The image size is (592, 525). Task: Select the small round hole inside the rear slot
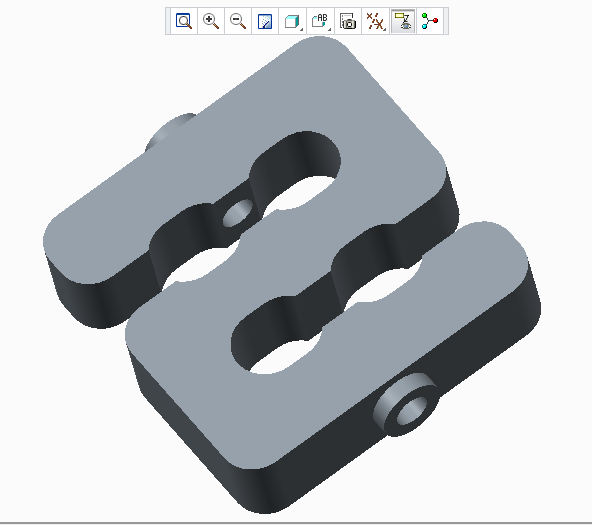coord(238,213)
